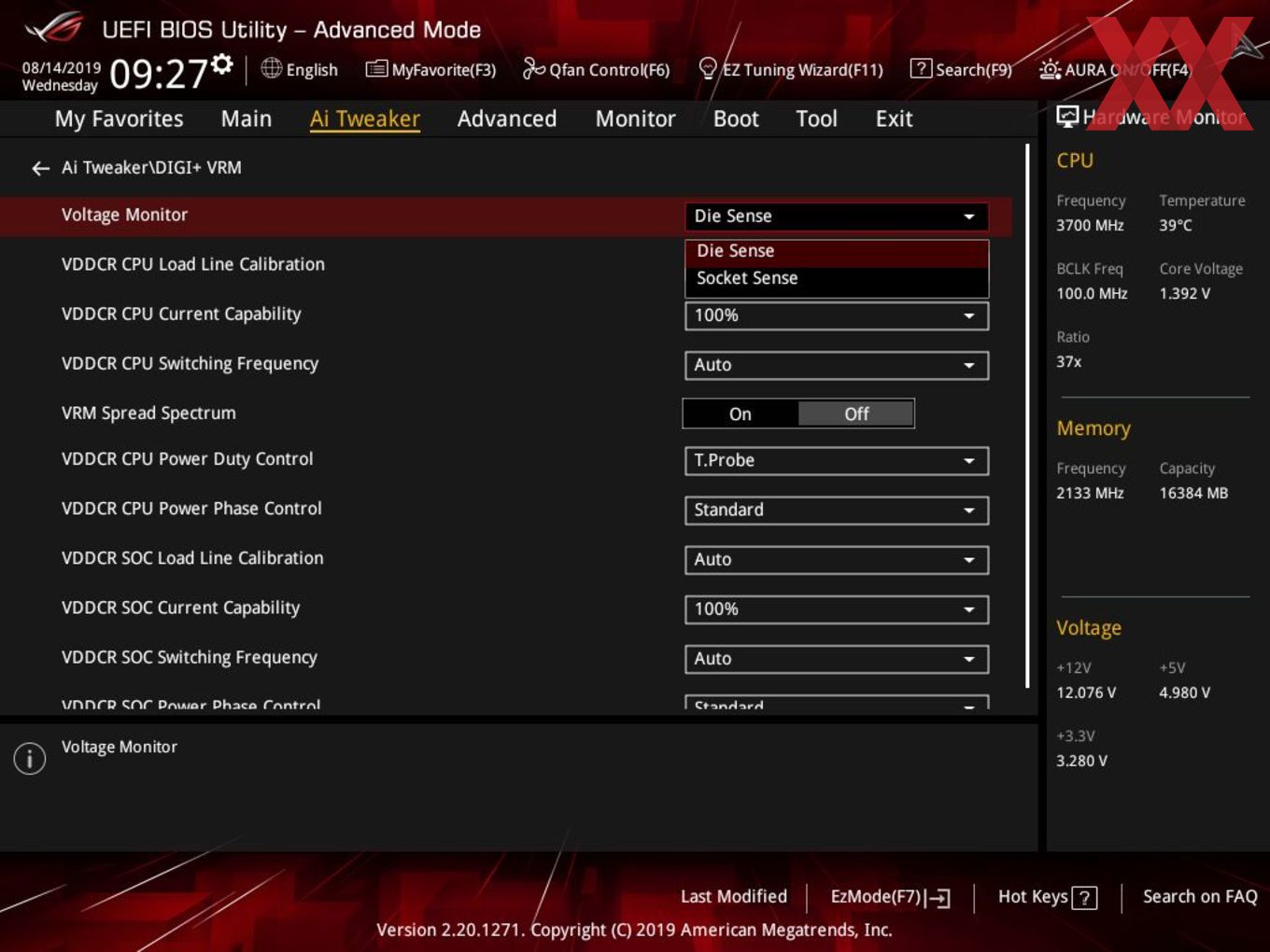Viewport: 1270px width, 952px height.
Task: Select VDDCR CPU Load Line Calibration label
Action: 193,265
